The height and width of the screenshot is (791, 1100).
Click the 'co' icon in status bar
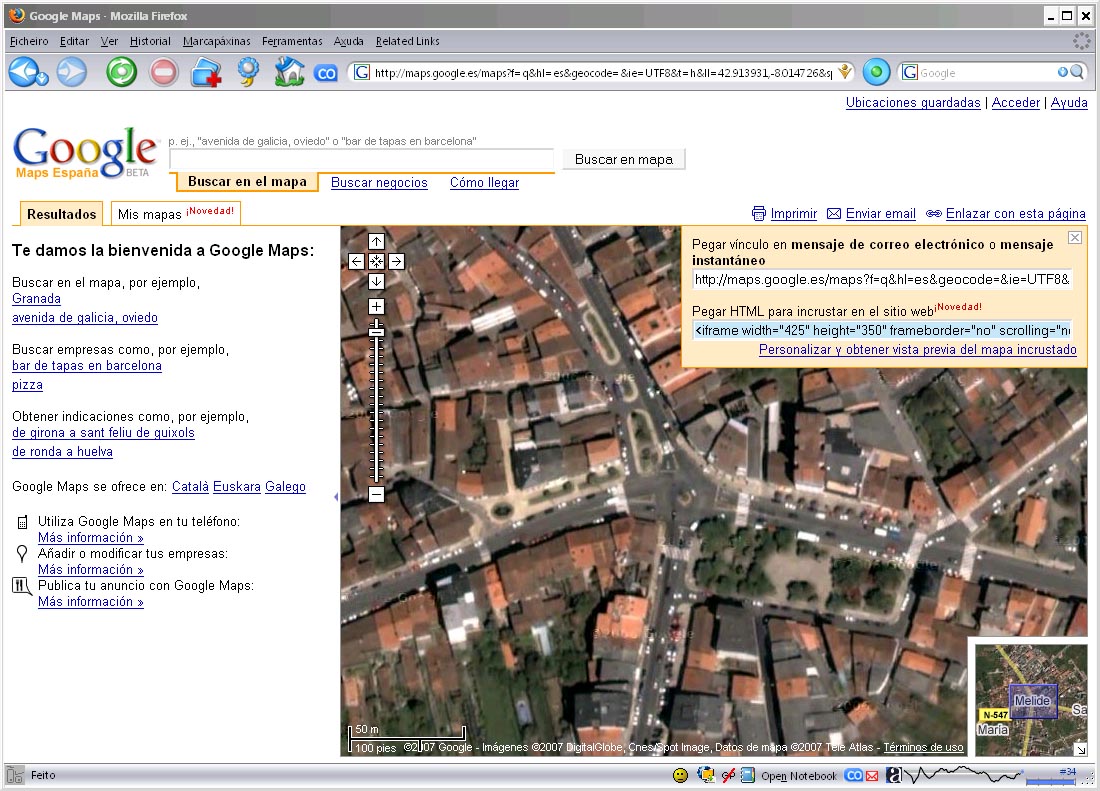[x=854, y=776]
